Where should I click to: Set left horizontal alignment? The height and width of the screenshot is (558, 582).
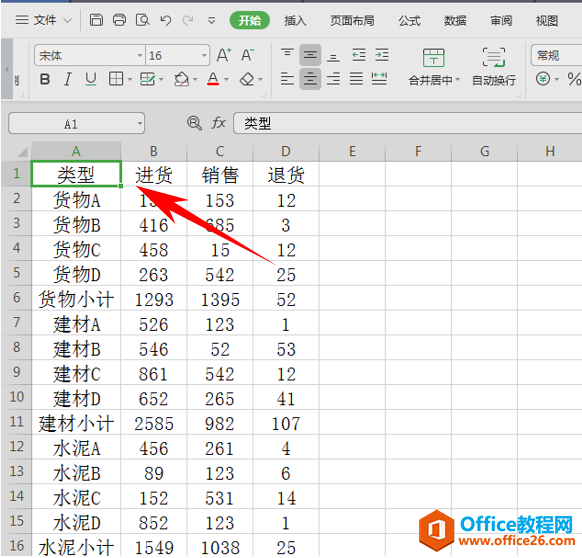tap(287, 79)
